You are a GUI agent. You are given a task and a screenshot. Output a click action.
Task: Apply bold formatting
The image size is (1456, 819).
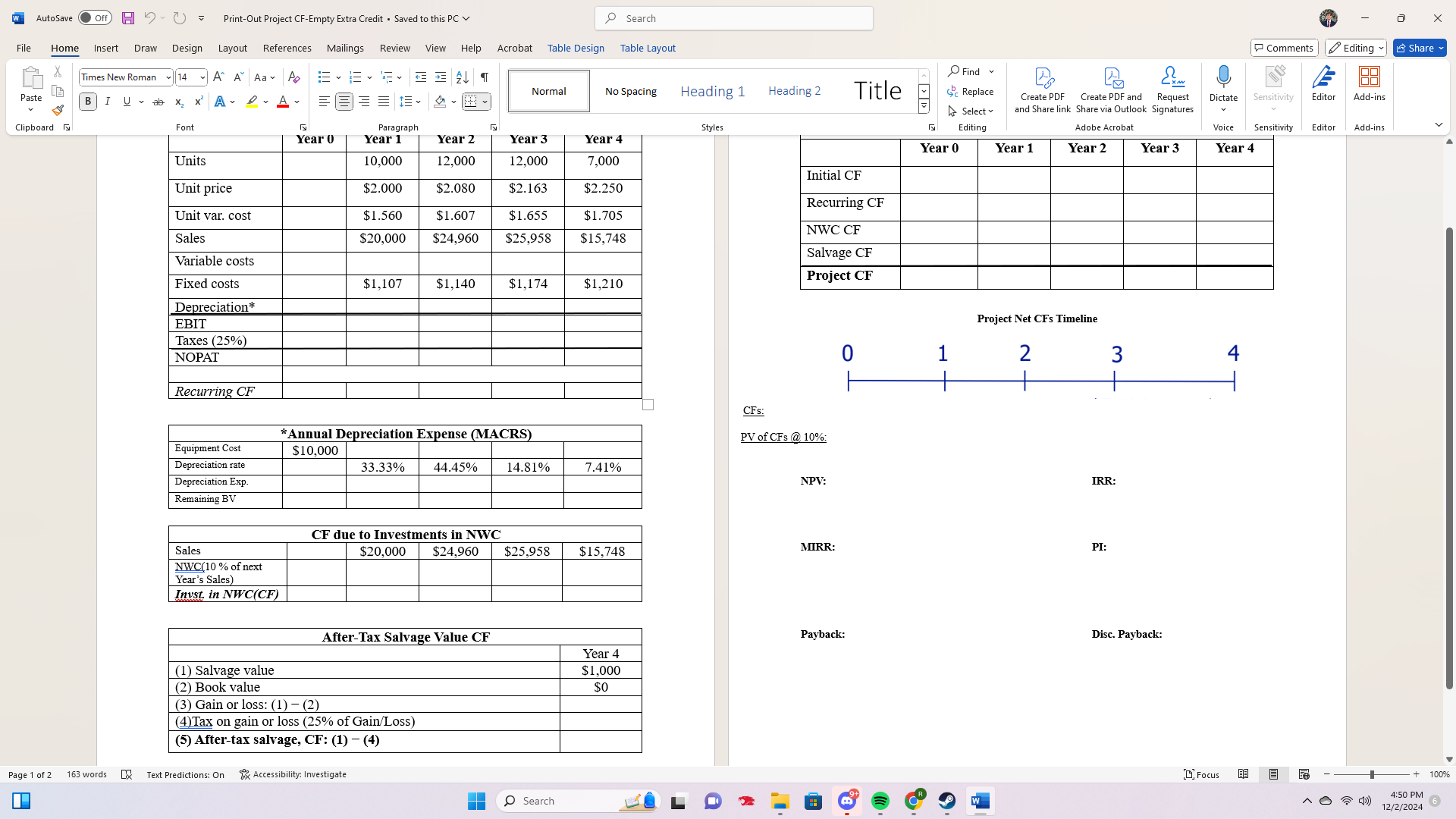[x=87, y=101]
